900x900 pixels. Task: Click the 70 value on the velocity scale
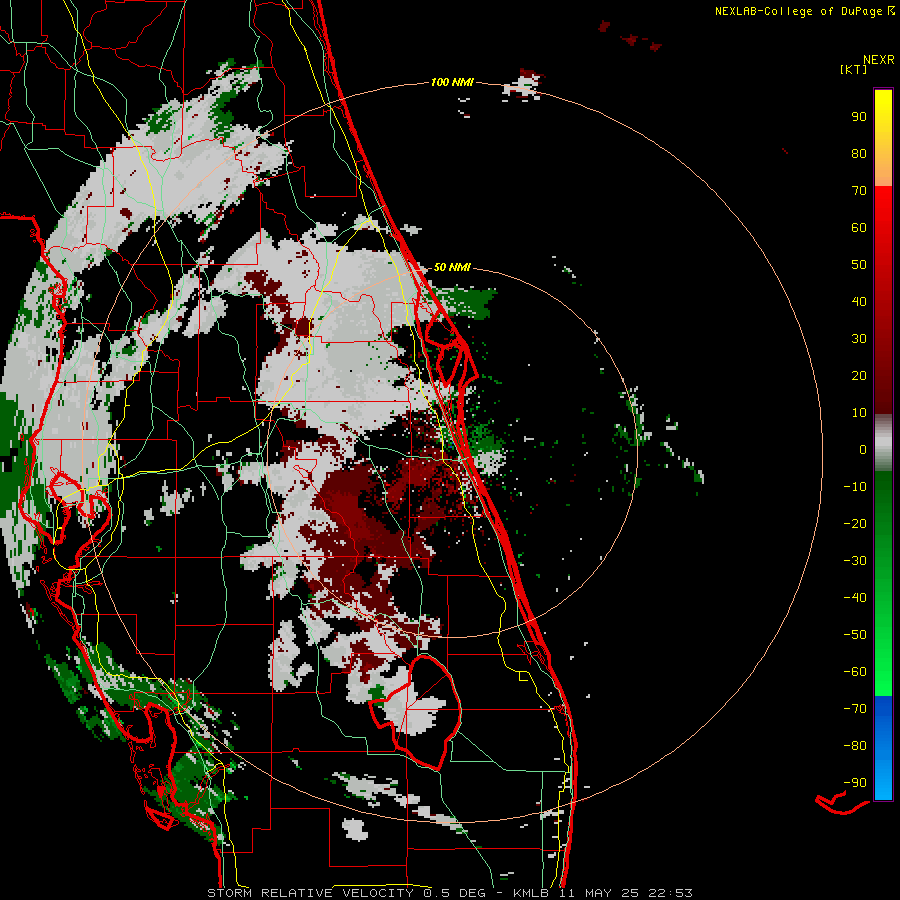click(x=859, y=191)
